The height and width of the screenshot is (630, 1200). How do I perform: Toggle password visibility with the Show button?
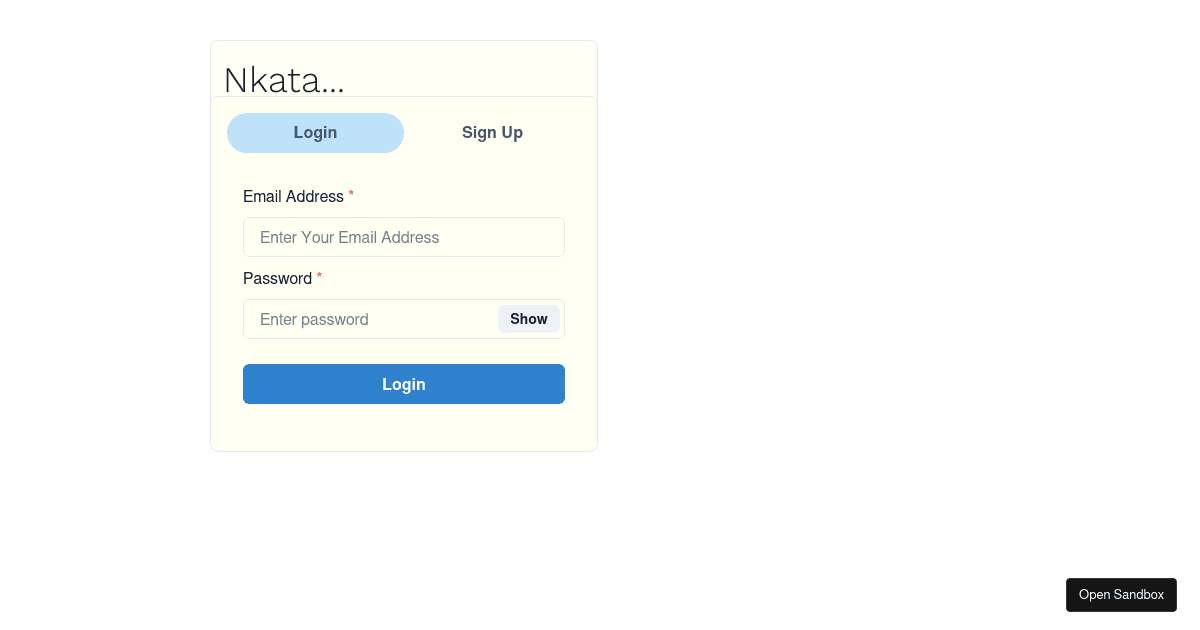point(528,319)
